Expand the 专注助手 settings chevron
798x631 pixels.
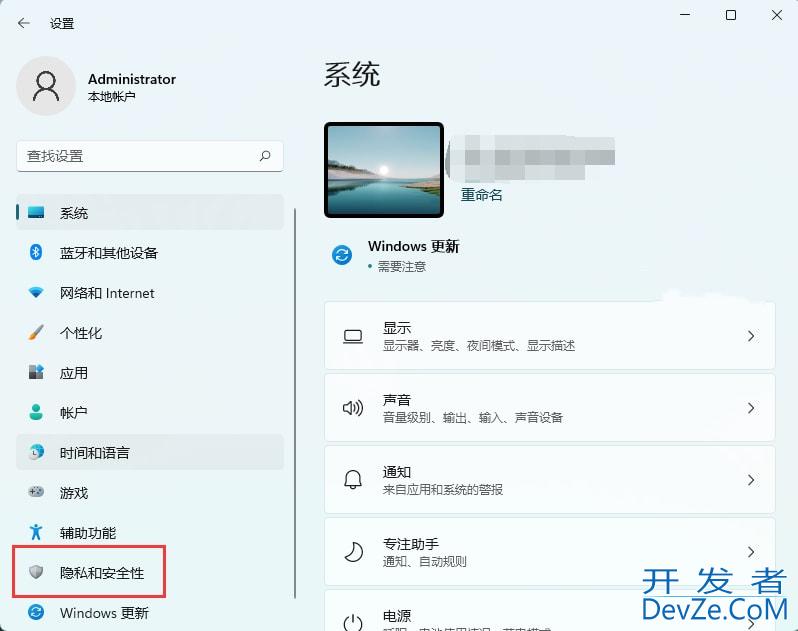[x=751, y=552]
